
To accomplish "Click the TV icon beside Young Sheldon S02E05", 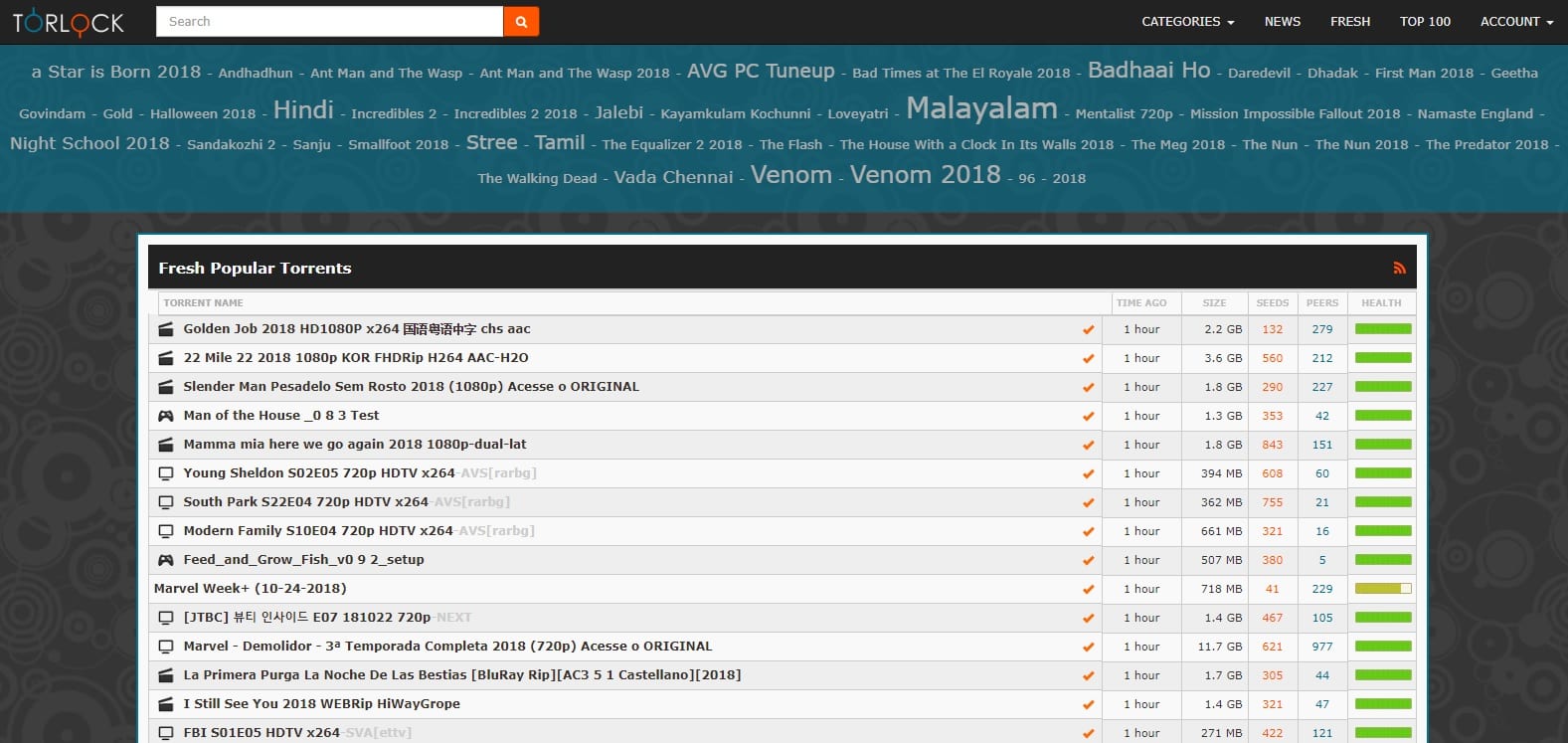I will pyautogui.click(x=166, y=473).
